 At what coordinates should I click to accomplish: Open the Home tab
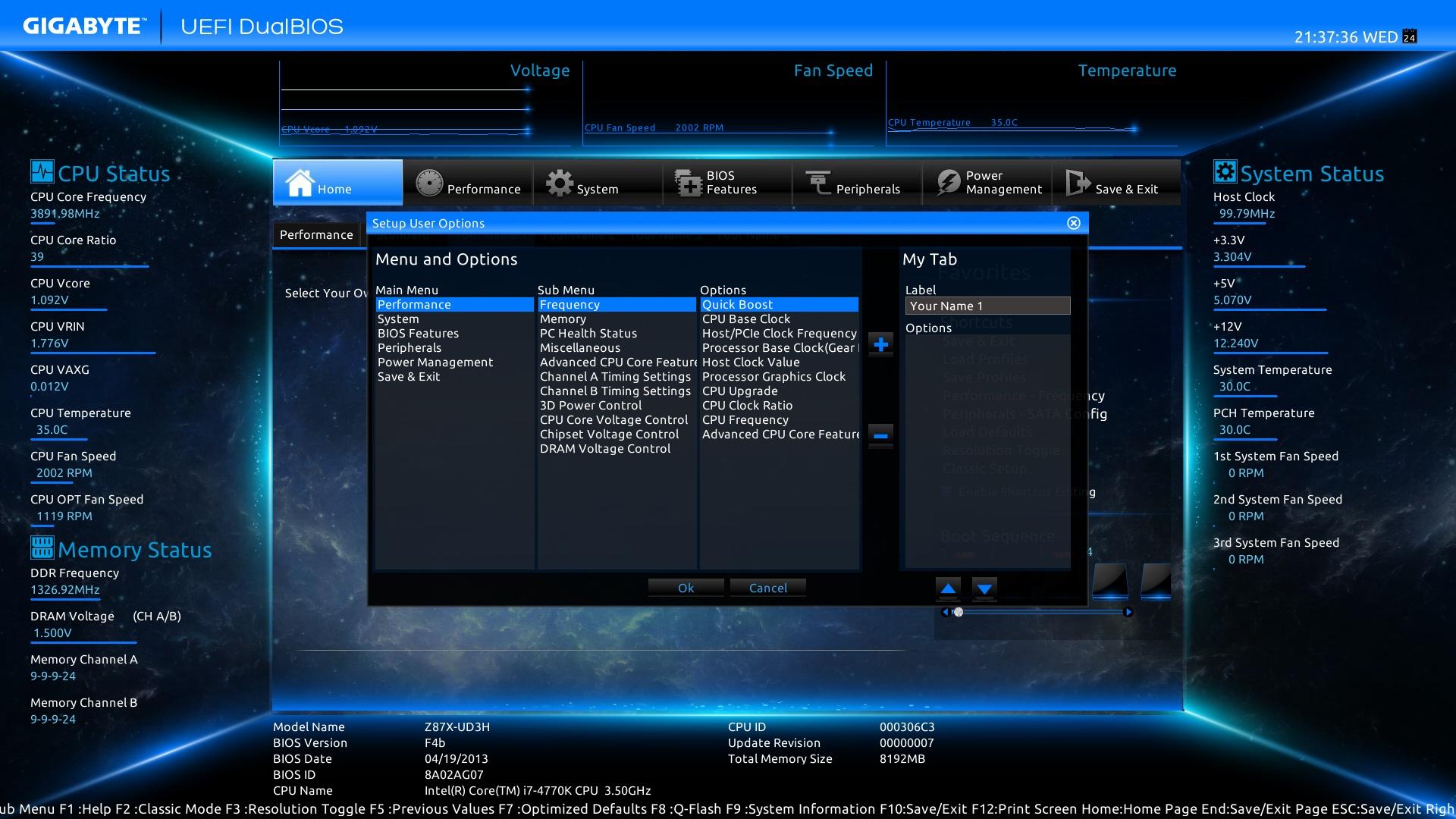pos(337,182)
